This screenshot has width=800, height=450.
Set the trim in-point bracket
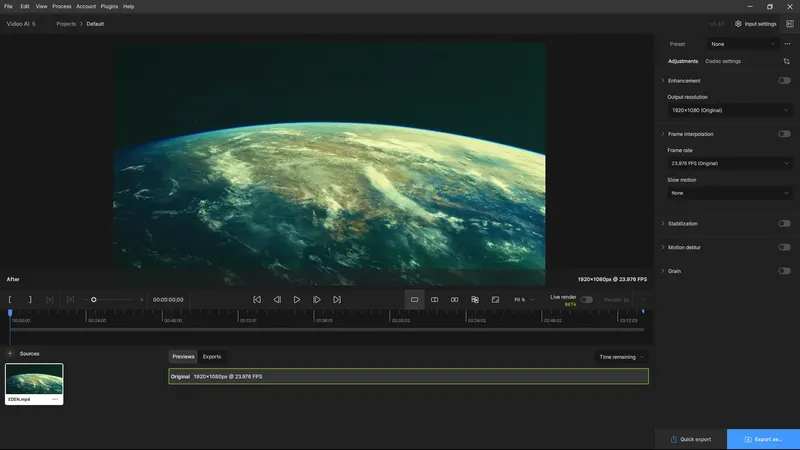[11, 299]
